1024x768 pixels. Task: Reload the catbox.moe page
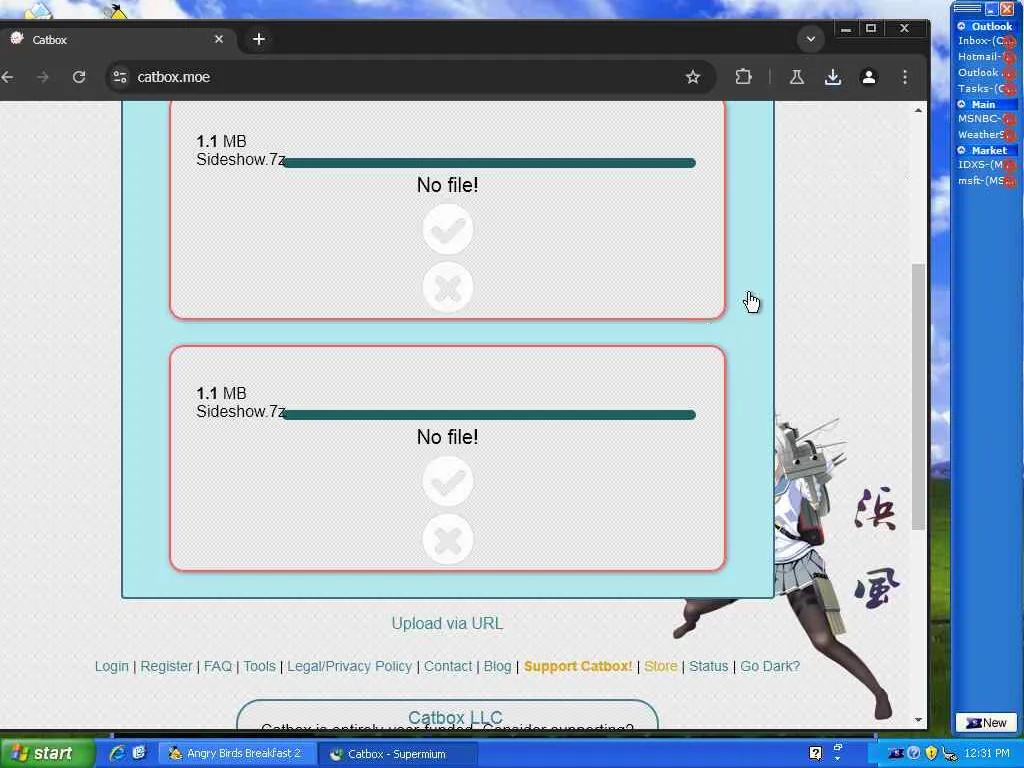click(x=79, y=77)
